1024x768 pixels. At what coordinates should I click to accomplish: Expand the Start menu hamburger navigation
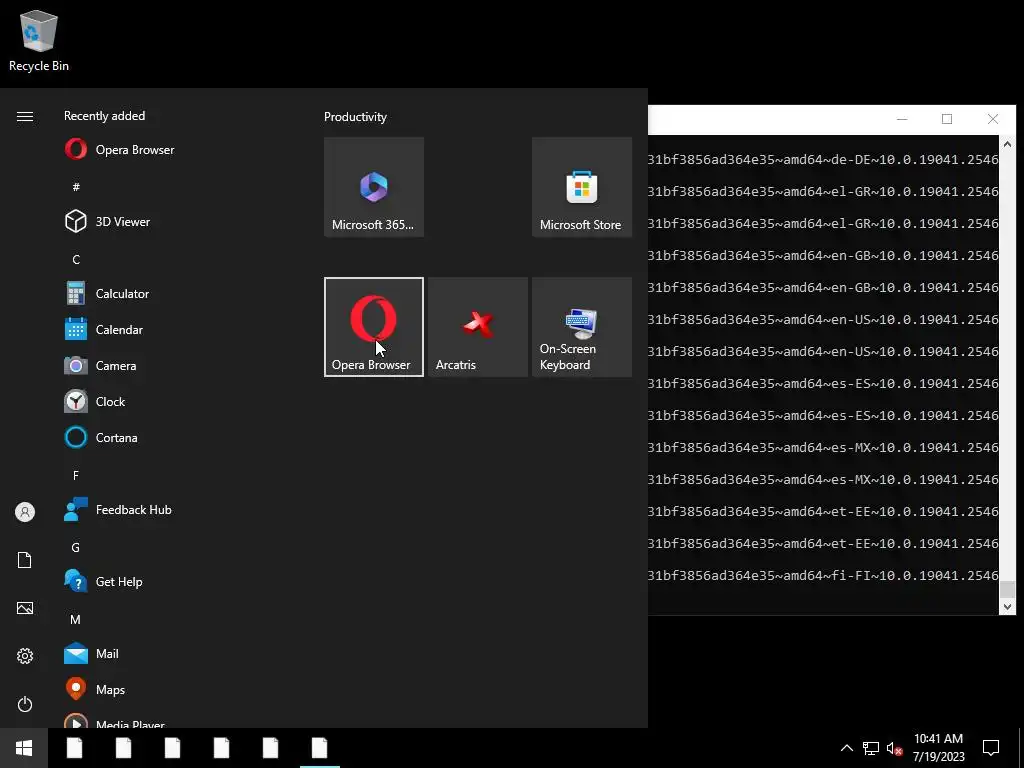pos(25,116)
